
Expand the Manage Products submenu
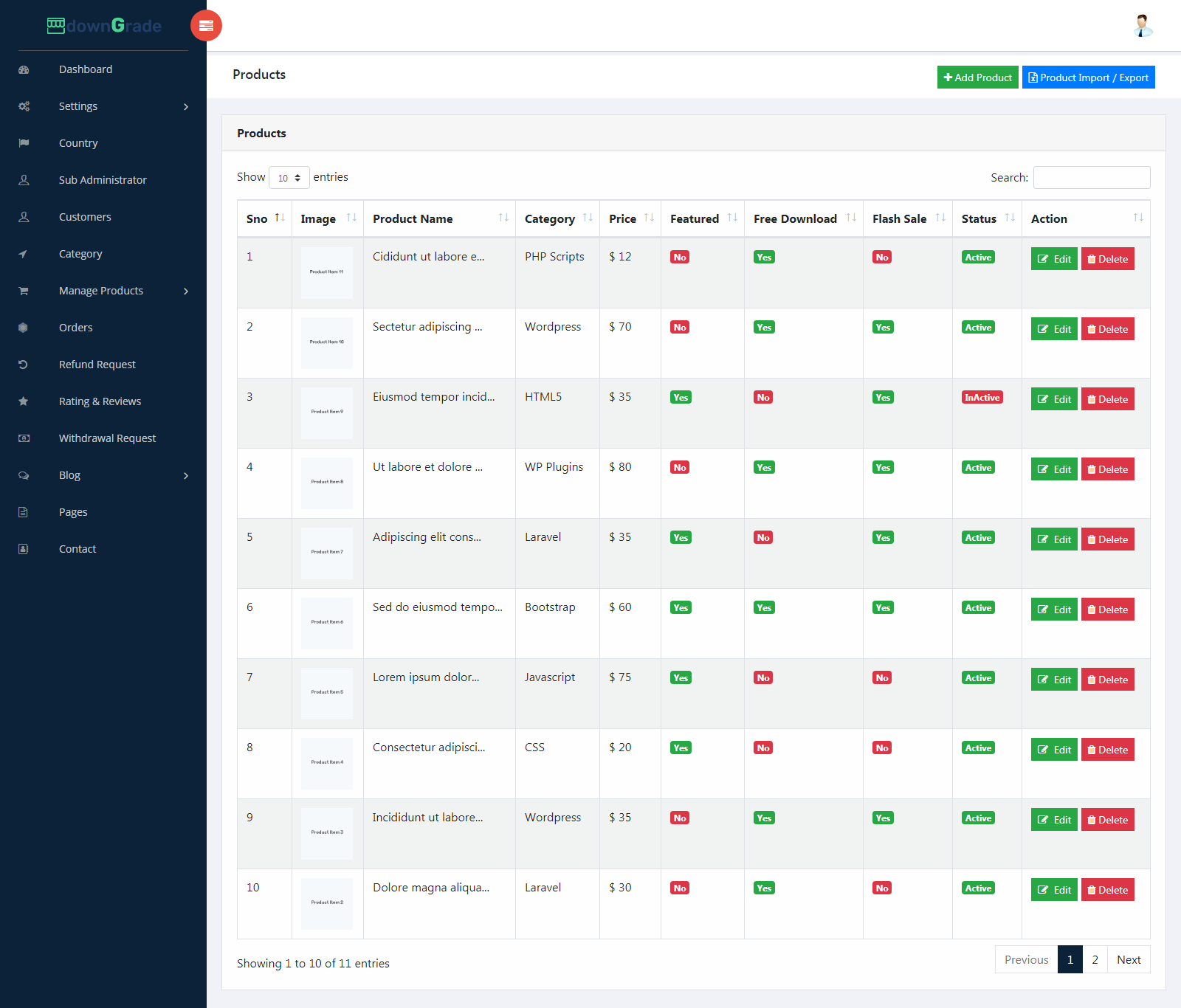coord(186,291)
